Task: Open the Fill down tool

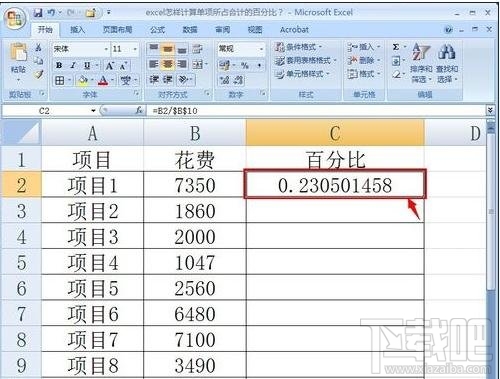Action: [396, 61]
